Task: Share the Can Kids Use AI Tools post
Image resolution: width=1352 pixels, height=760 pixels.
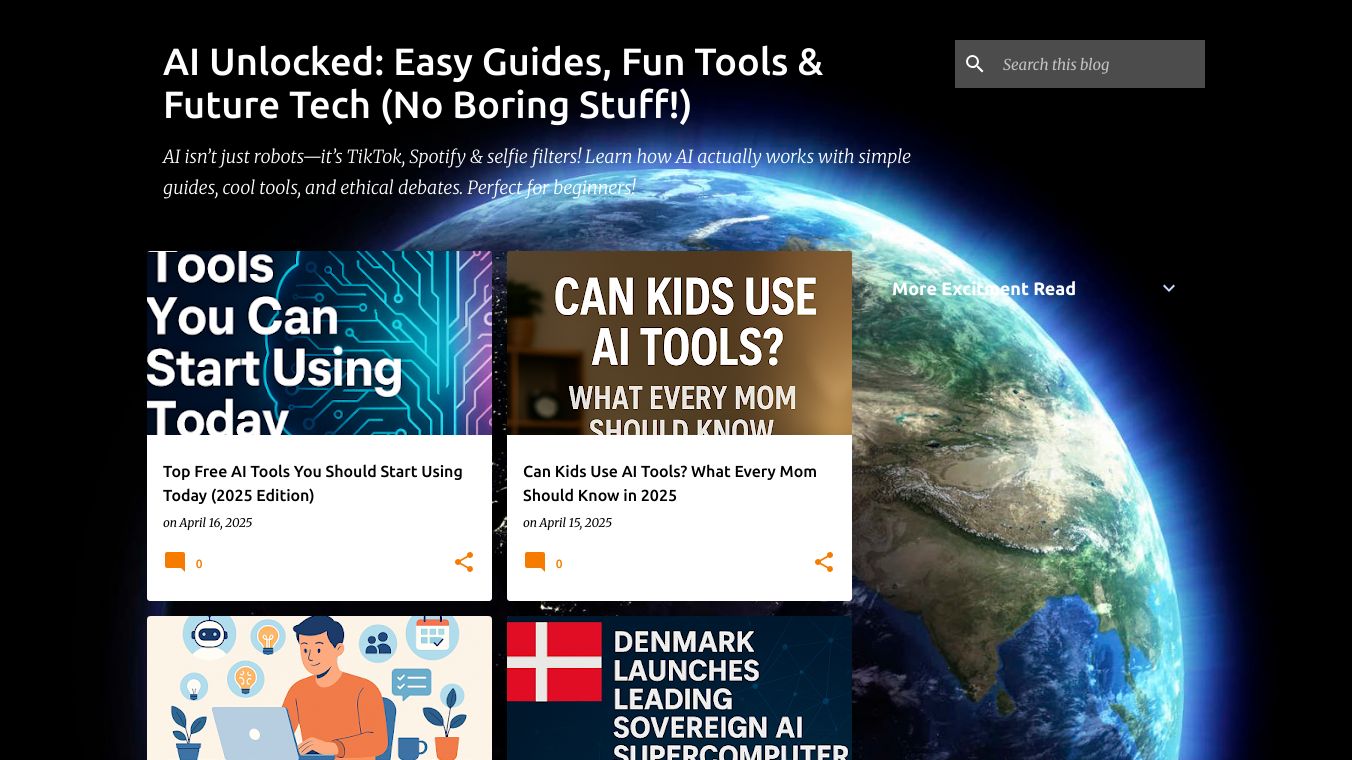Action: [x=824, y=562]
